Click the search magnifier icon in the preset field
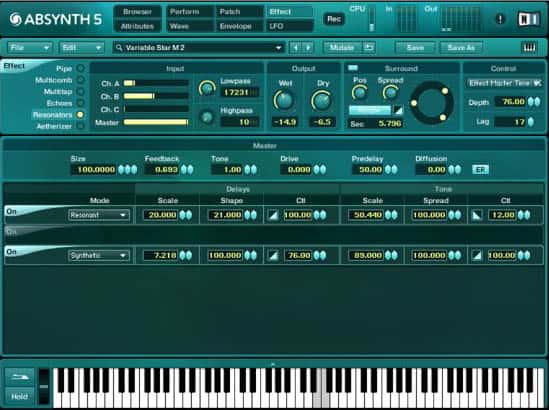Screen dimensions: 549x410 click(119, 47)
